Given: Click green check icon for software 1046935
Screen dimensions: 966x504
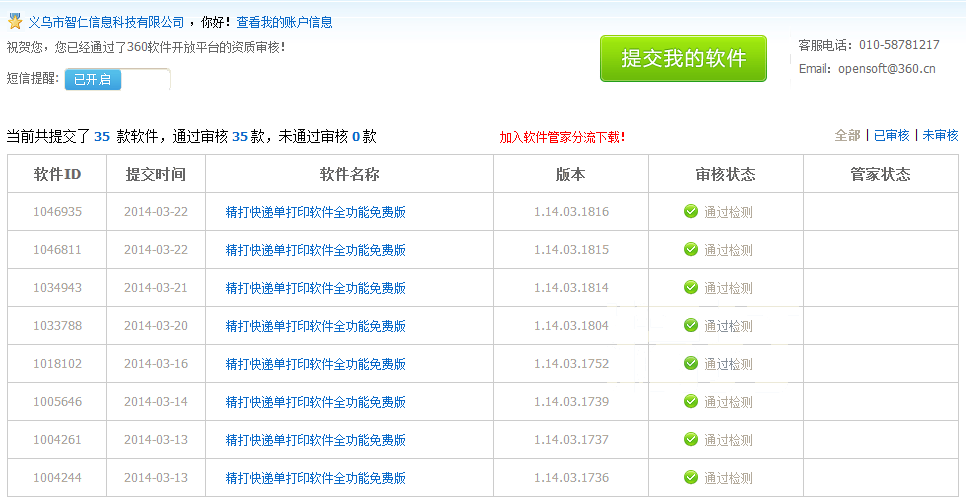Looking at the screenshot, I should pyautogui.click(x=690, y=211).
